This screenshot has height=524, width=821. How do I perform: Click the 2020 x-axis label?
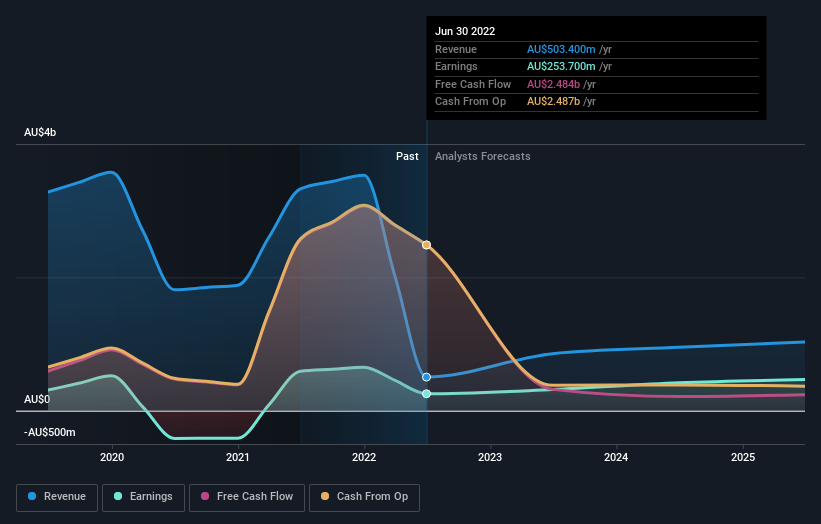point(112,458)
